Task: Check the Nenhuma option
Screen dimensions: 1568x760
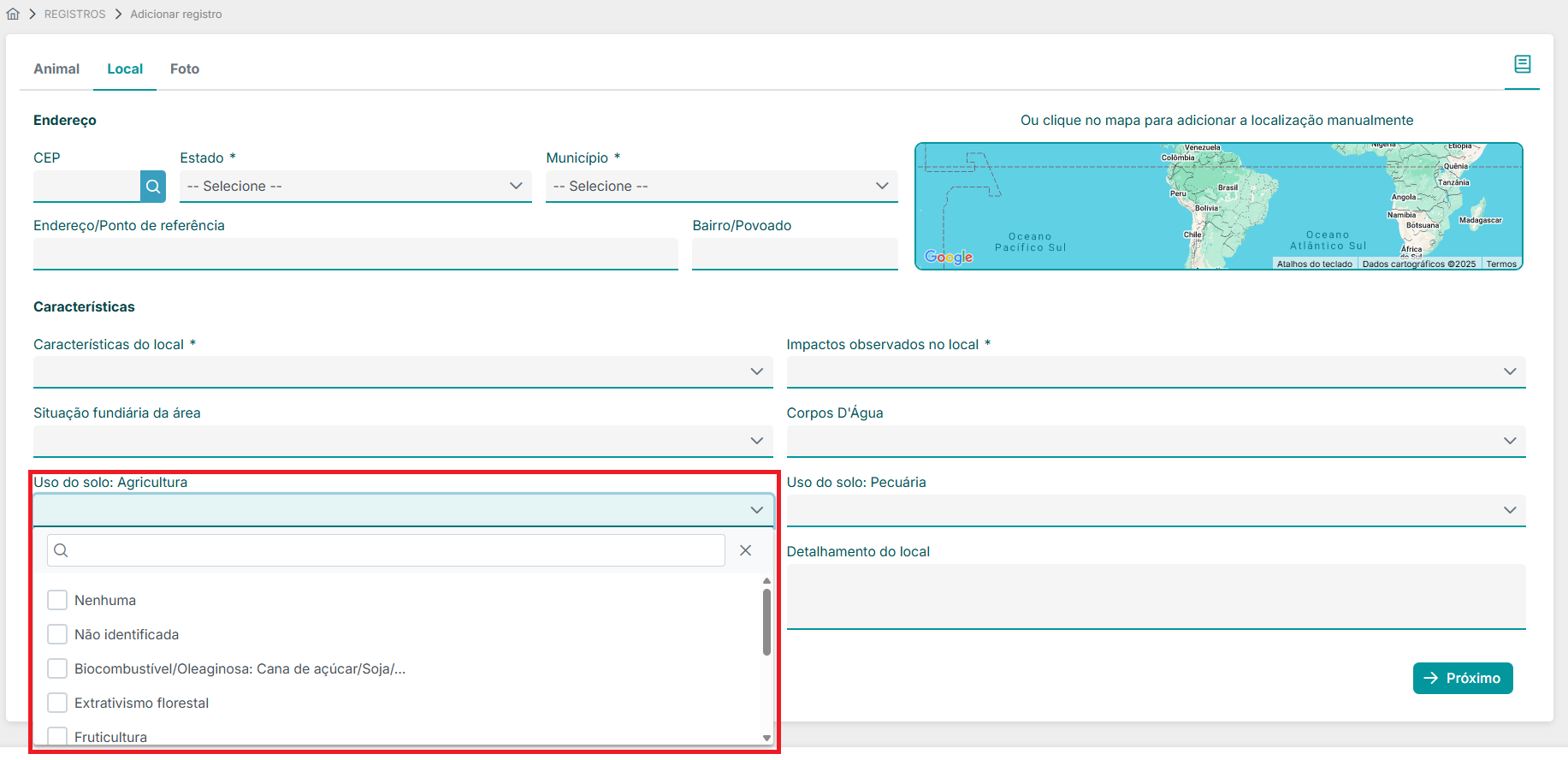Action: (x=57, y=600)
